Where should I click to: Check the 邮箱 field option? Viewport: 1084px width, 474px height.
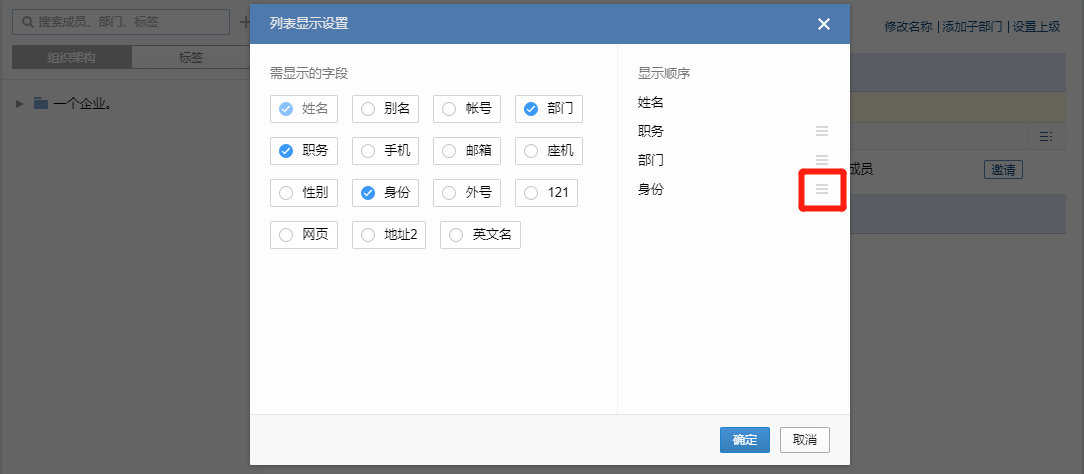tap(450, 151)
